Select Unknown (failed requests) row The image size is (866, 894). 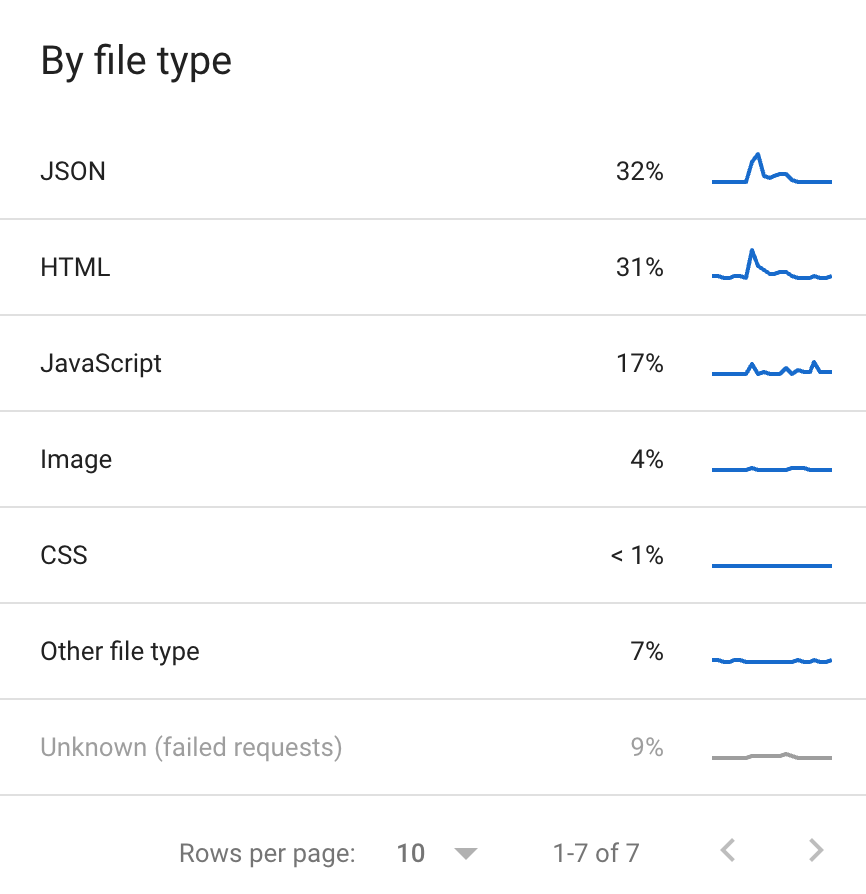pos(191,747)
